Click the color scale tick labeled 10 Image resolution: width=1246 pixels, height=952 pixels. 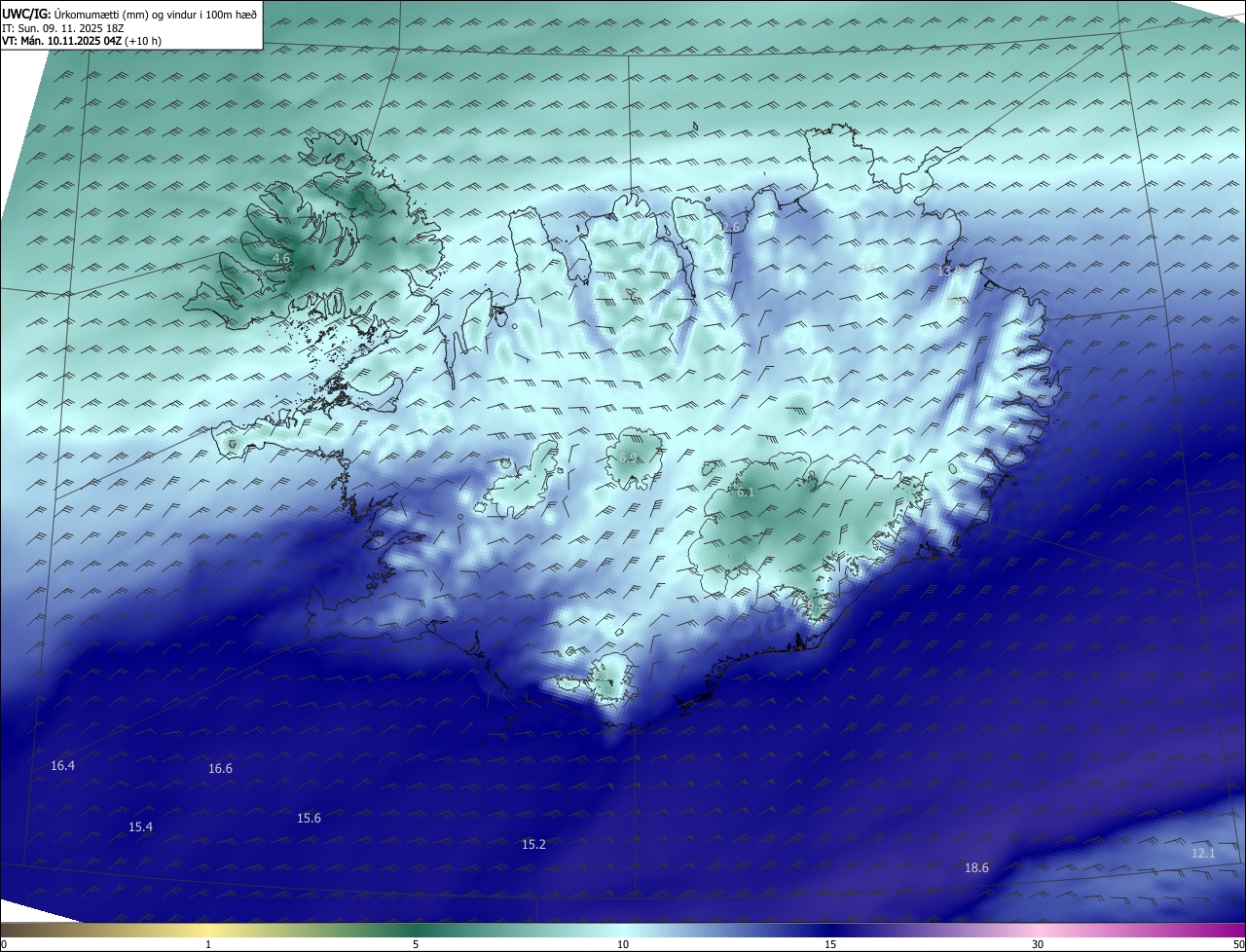(623, 944)
